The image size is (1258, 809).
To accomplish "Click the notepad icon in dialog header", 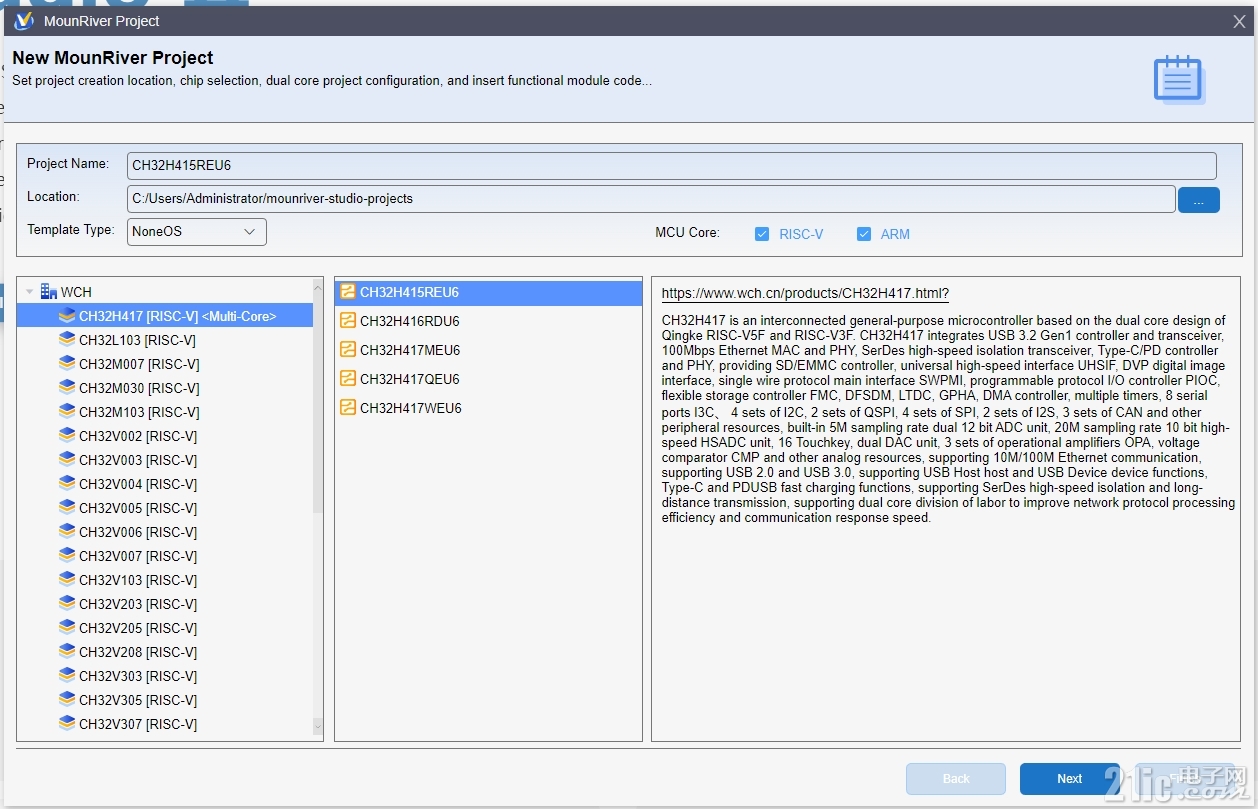I will point(1178,79).
